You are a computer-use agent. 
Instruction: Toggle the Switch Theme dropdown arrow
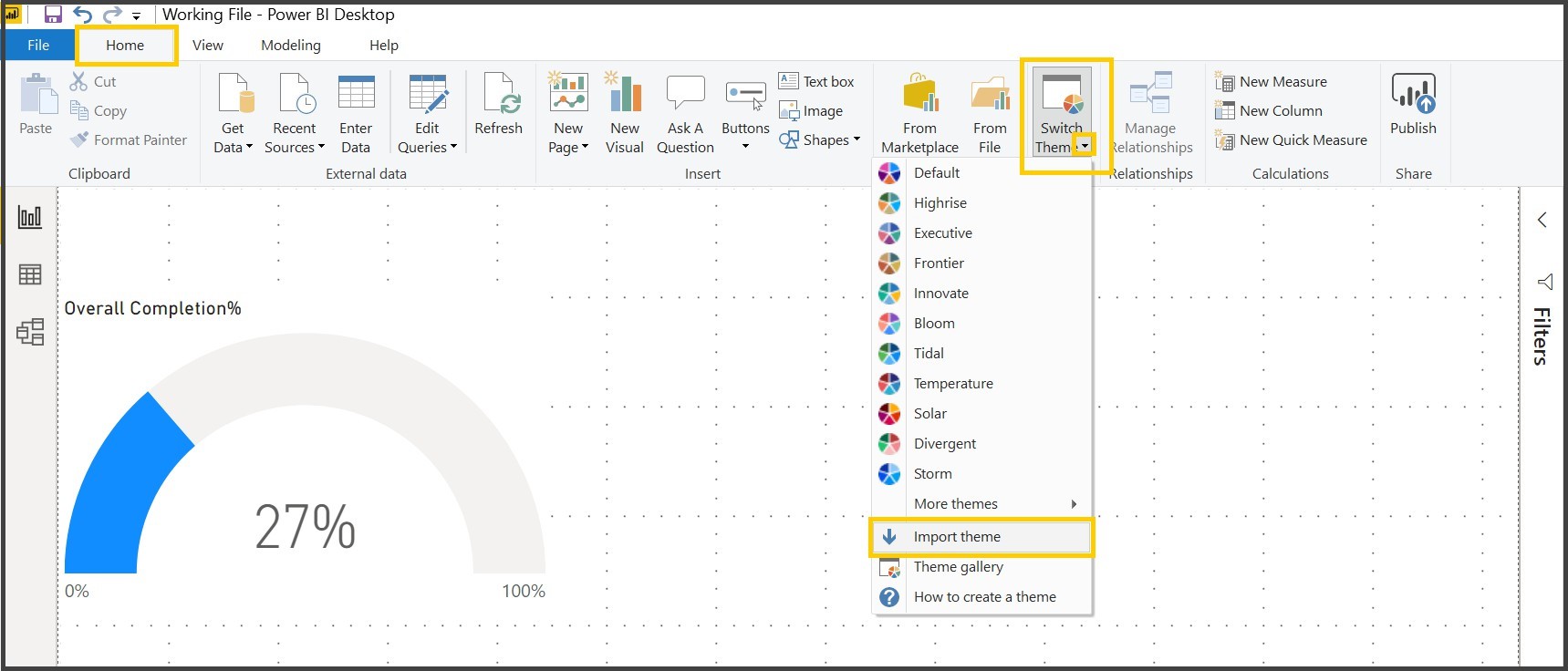click(x=1084, y=146)
